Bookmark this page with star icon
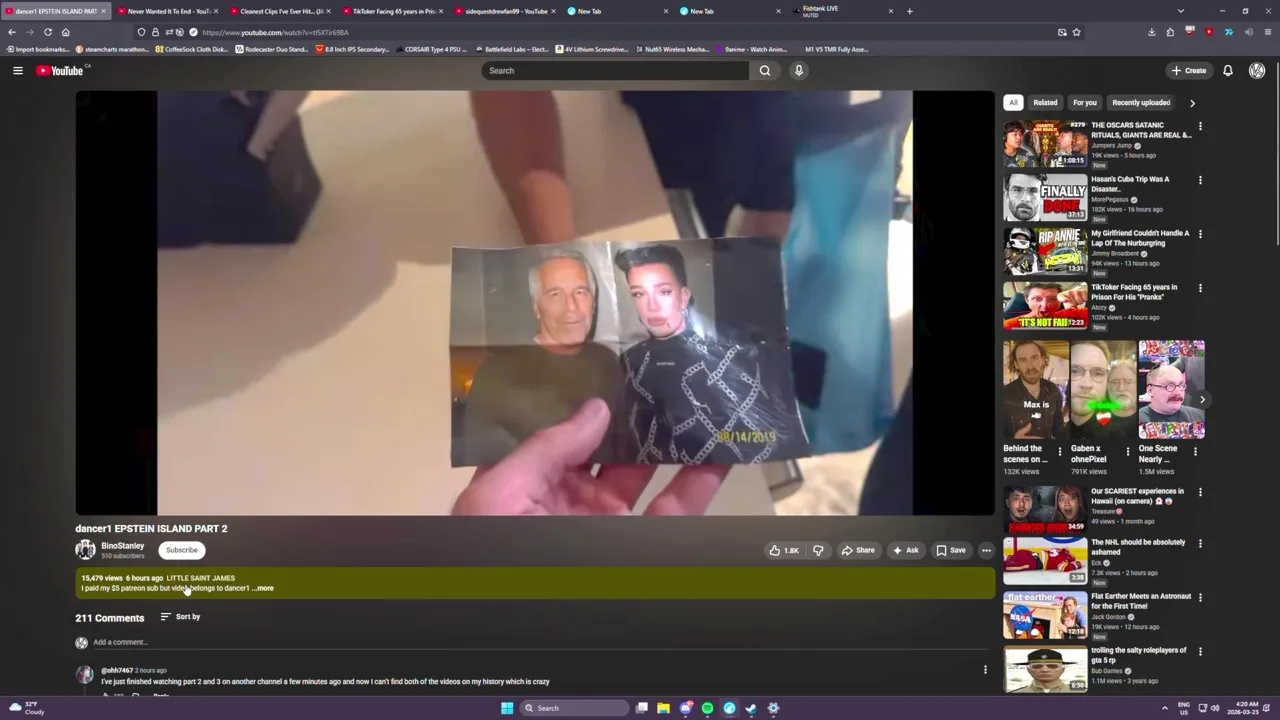The height and width of the screenshot is (720, 1280). (x=1076, y=32)
